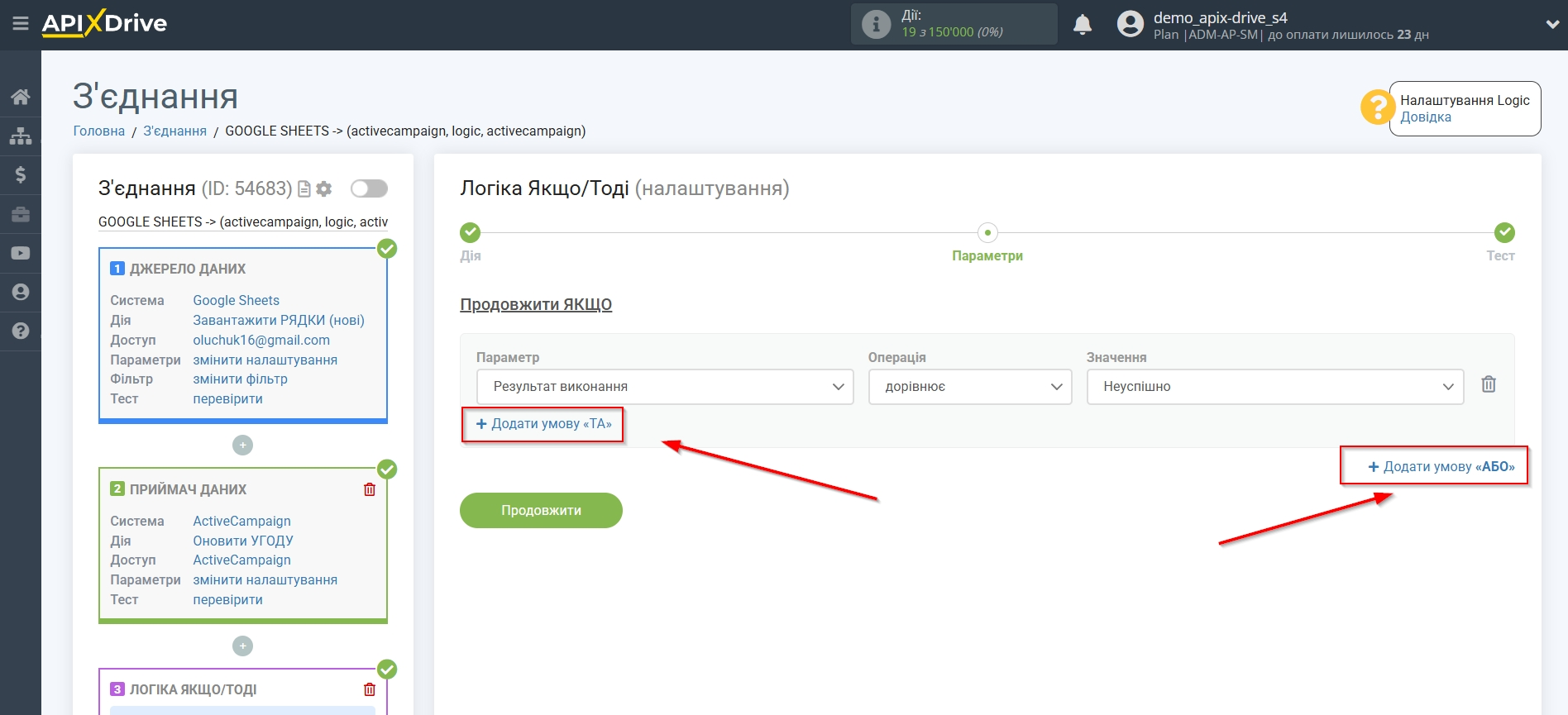1568x715 pixels.
Task: Toggle the connection on/off switch
Action: [369, 188]
